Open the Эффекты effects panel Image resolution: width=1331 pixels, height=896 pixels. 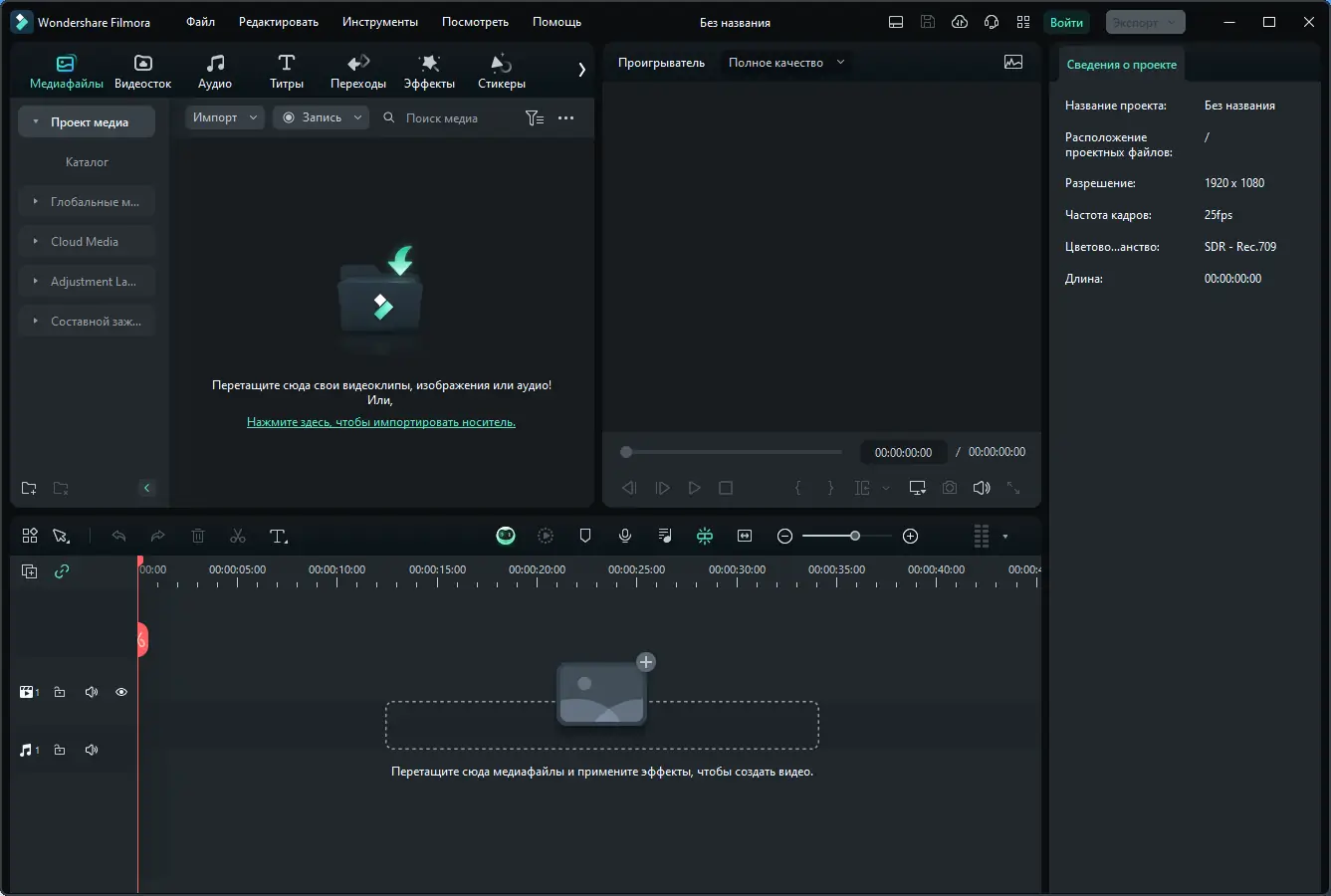(x=429, y=72)
